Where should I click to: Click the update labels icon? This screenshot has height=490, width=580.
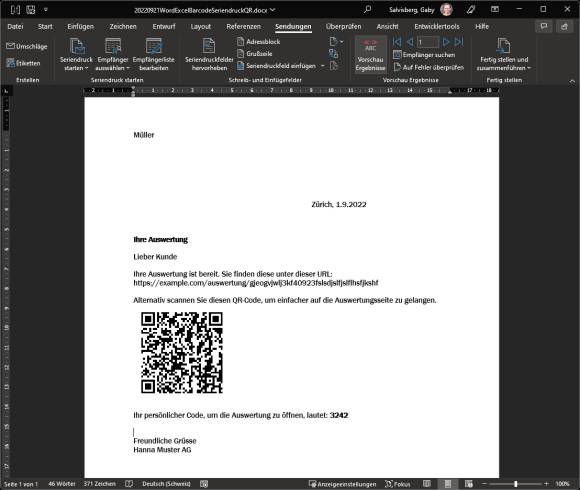click(x=334, y=66)
